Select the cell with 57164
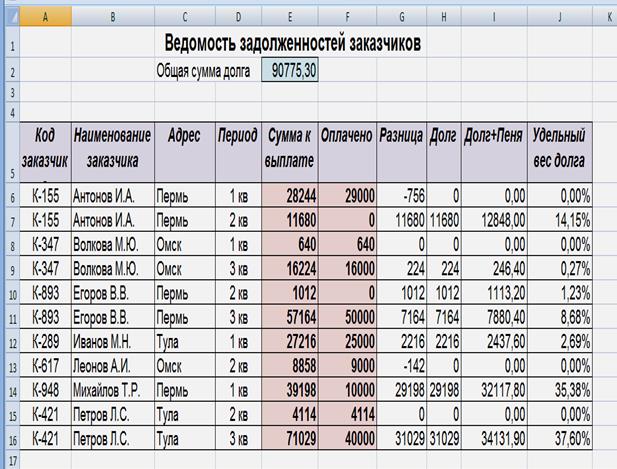This screenshot has height=469, width=617. pos(290,317)
